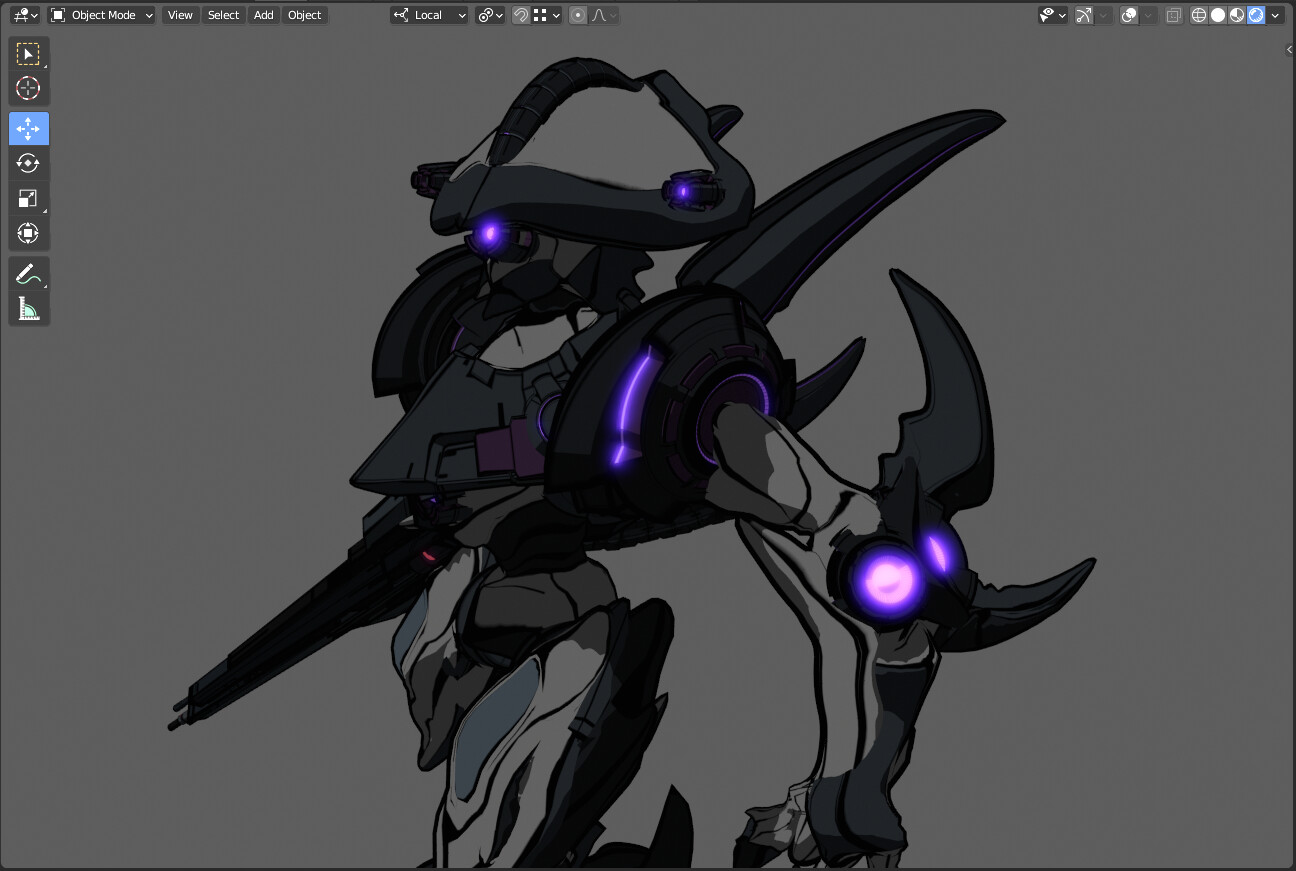Open the Object menu
1296x871 pixels.
point(304,14)
